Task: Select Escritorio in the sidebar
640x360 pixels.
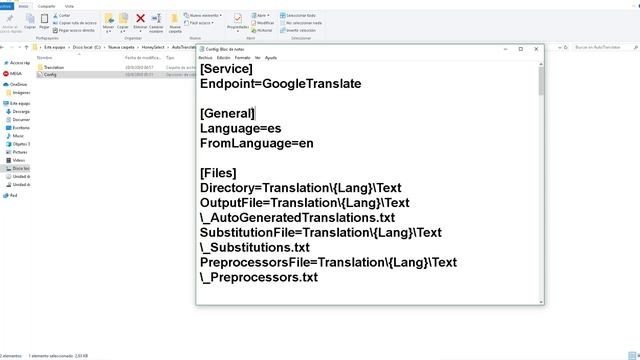Action: tap(18, 128)
